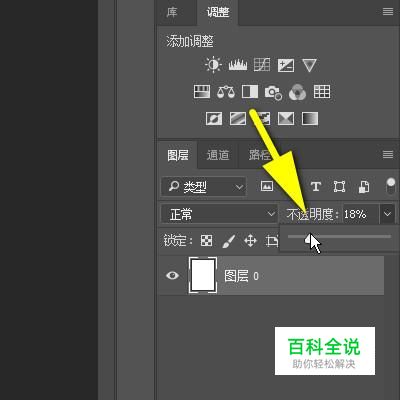Image resolution: width=400 pixels, height=400 pixels.
Task: Select the 图层 0 thumbnail
Action: point(203,275)
